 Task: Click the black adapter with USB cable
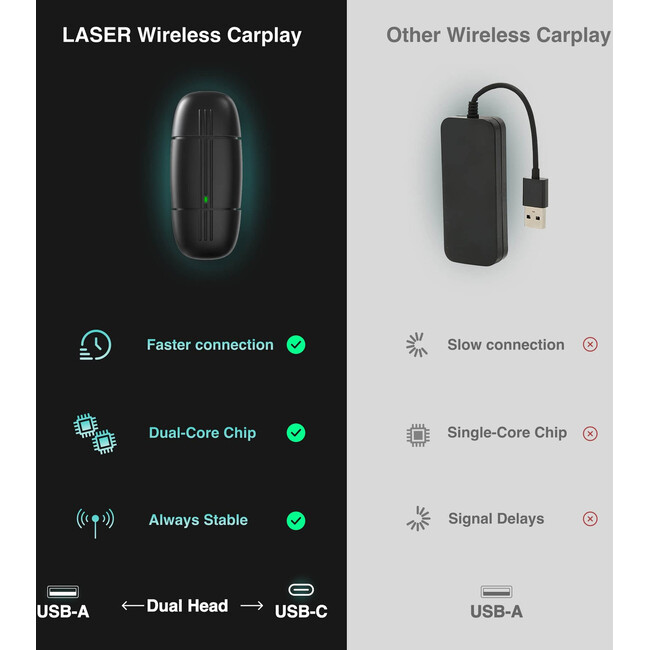494,175
